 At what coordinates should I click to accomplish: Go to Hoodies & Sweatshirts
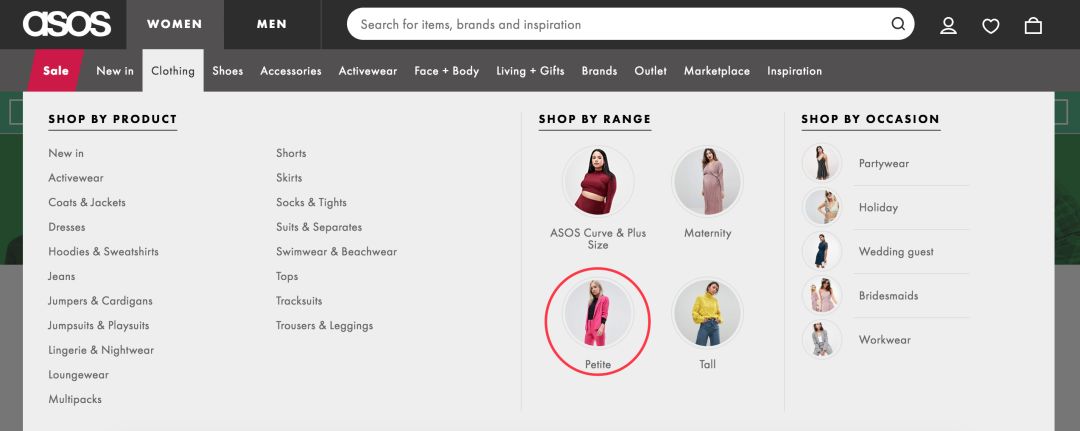(x=103, y=251)
